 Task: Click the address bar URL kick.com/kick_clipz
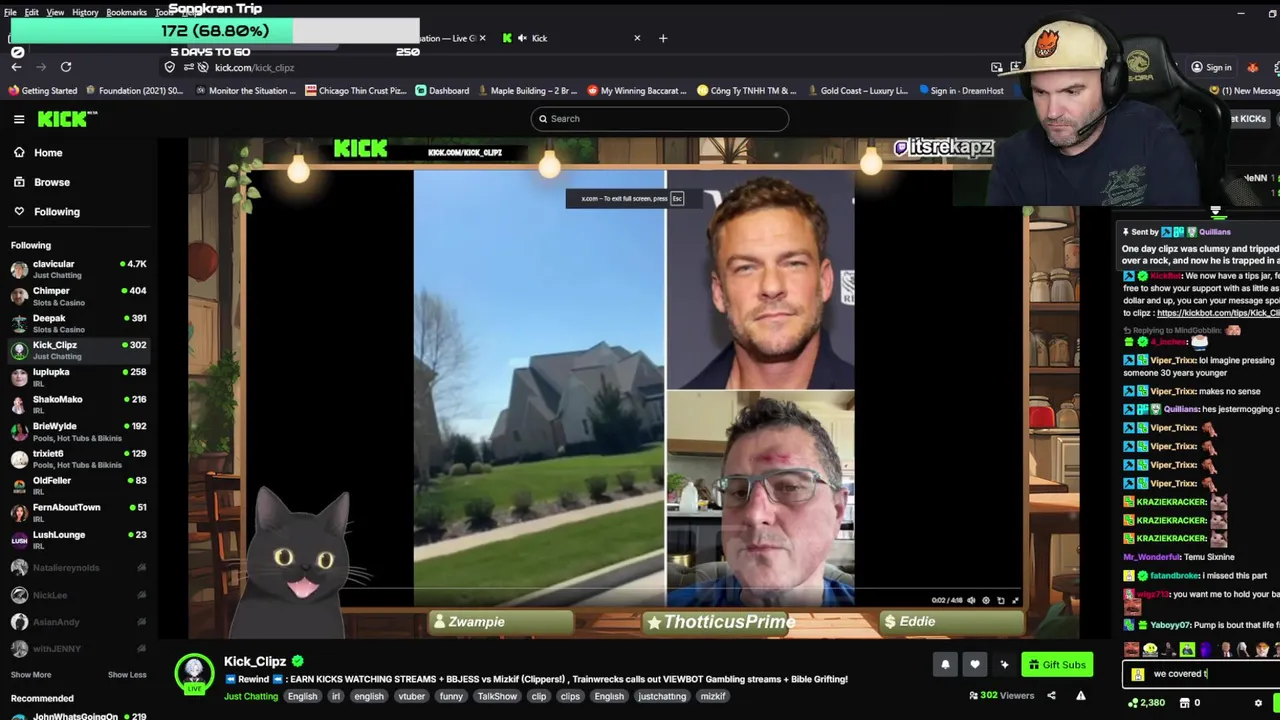click(254, 68)
